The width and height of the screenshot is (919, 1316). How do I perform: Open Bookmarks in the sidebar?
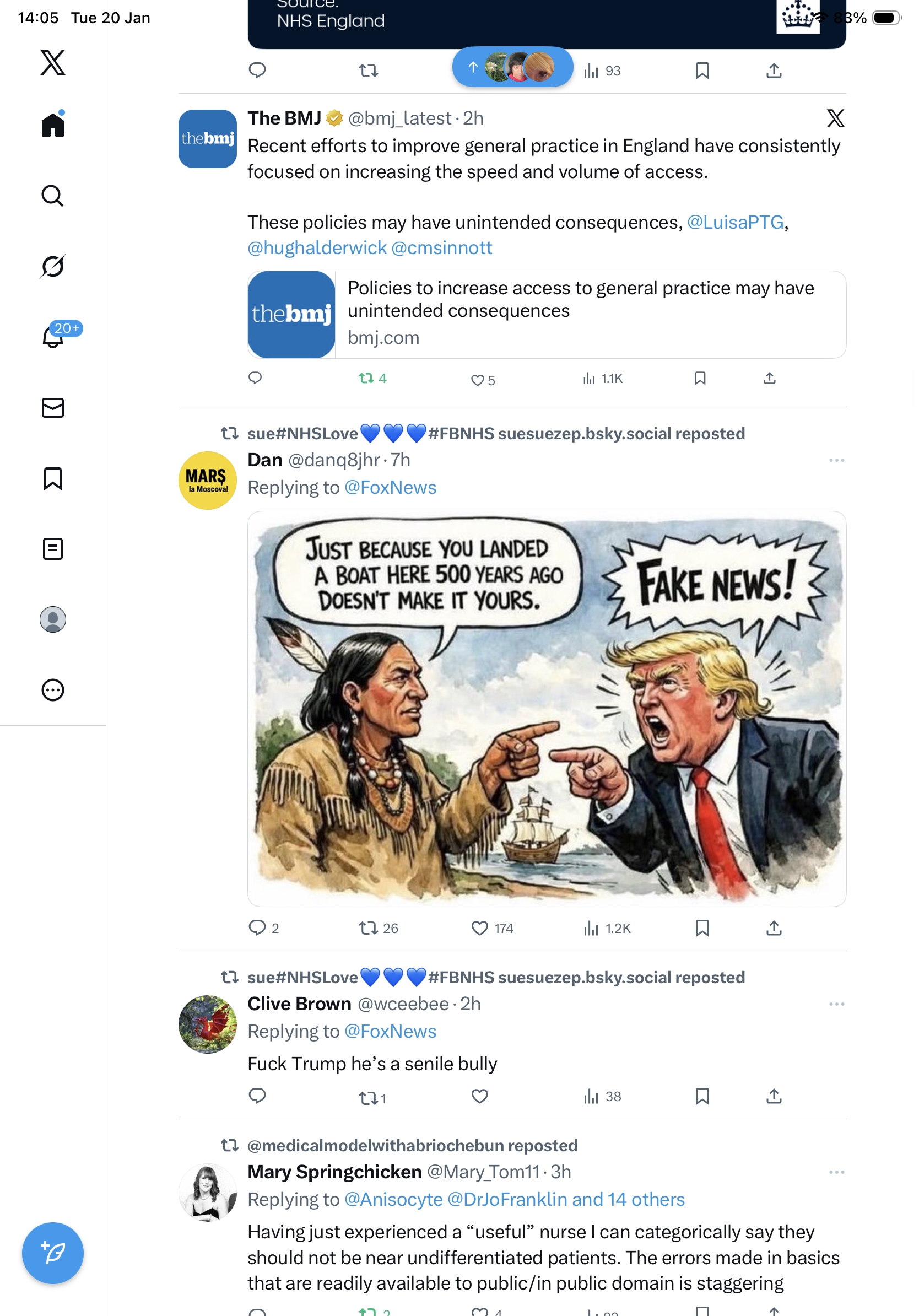tap(53, 478)
